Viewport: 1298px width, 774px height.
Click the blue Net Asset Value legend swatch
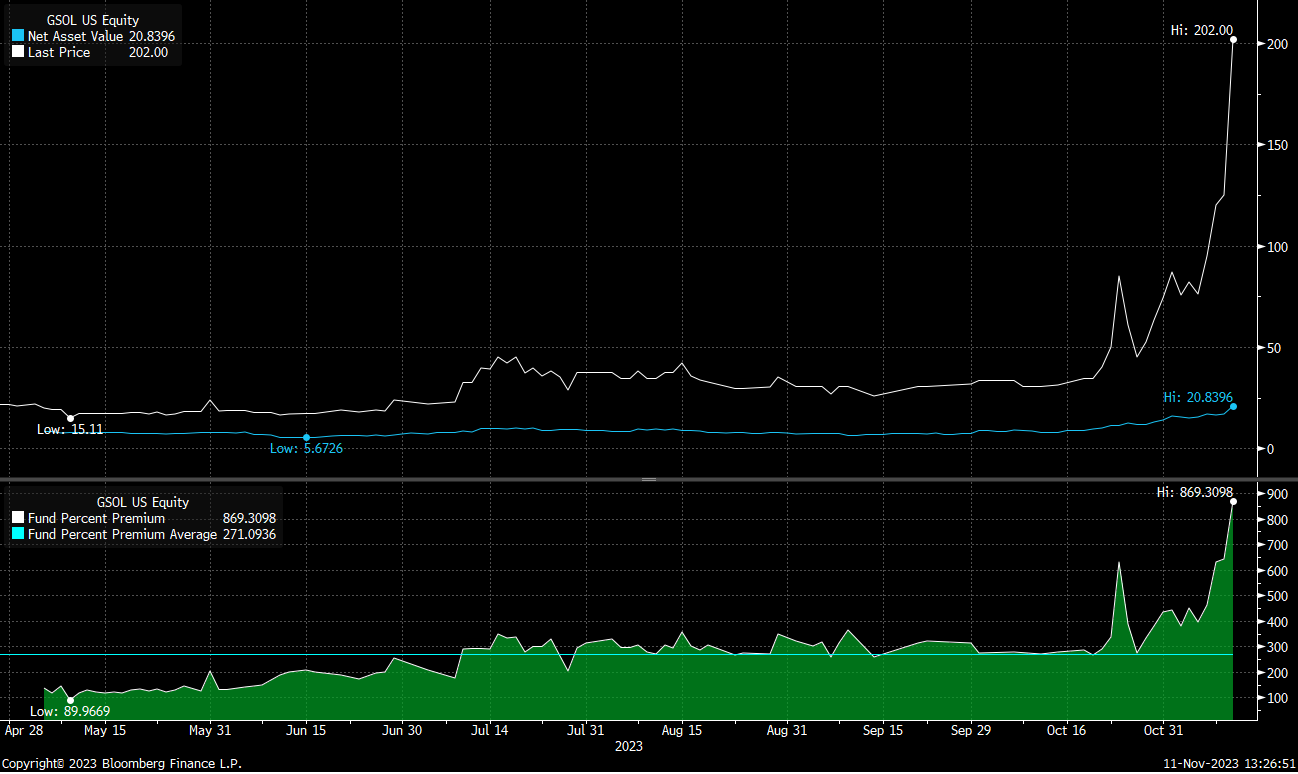click(x=18, y=36)
